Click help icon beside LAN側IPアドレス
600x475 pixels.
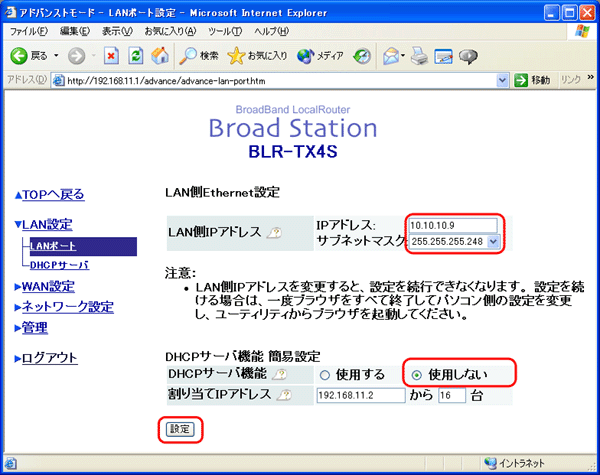click(x=274, y=232)
